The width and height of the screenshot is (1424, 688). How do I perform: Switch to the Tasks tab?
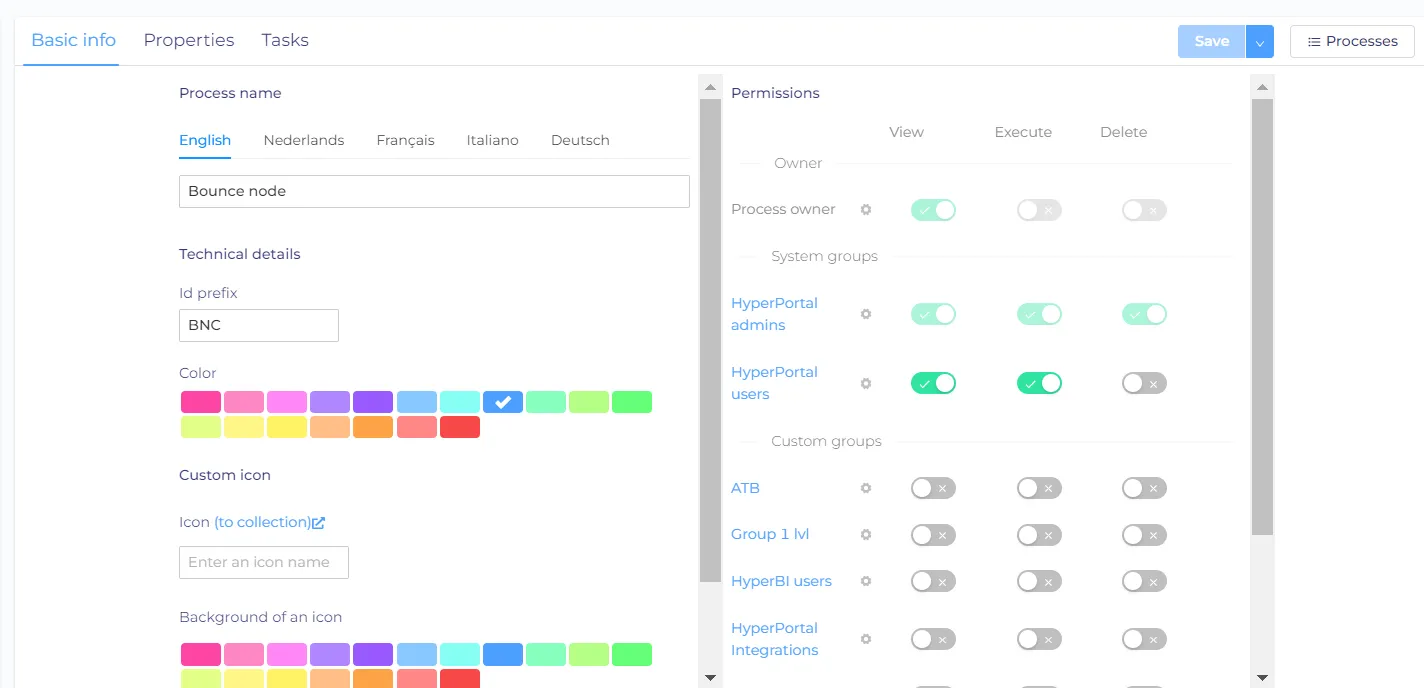(x=285, y=41)
